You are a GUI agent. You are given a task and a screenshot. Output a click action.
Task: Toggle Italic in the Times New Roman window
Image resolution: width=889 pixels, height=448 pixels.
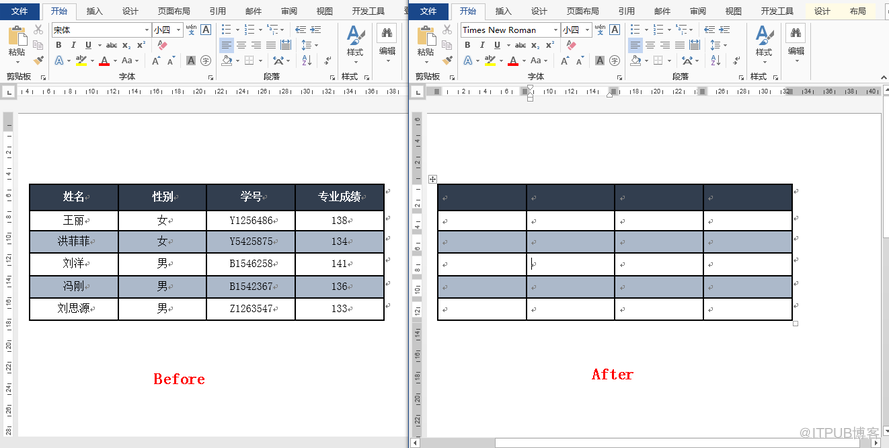click(481, 45)
